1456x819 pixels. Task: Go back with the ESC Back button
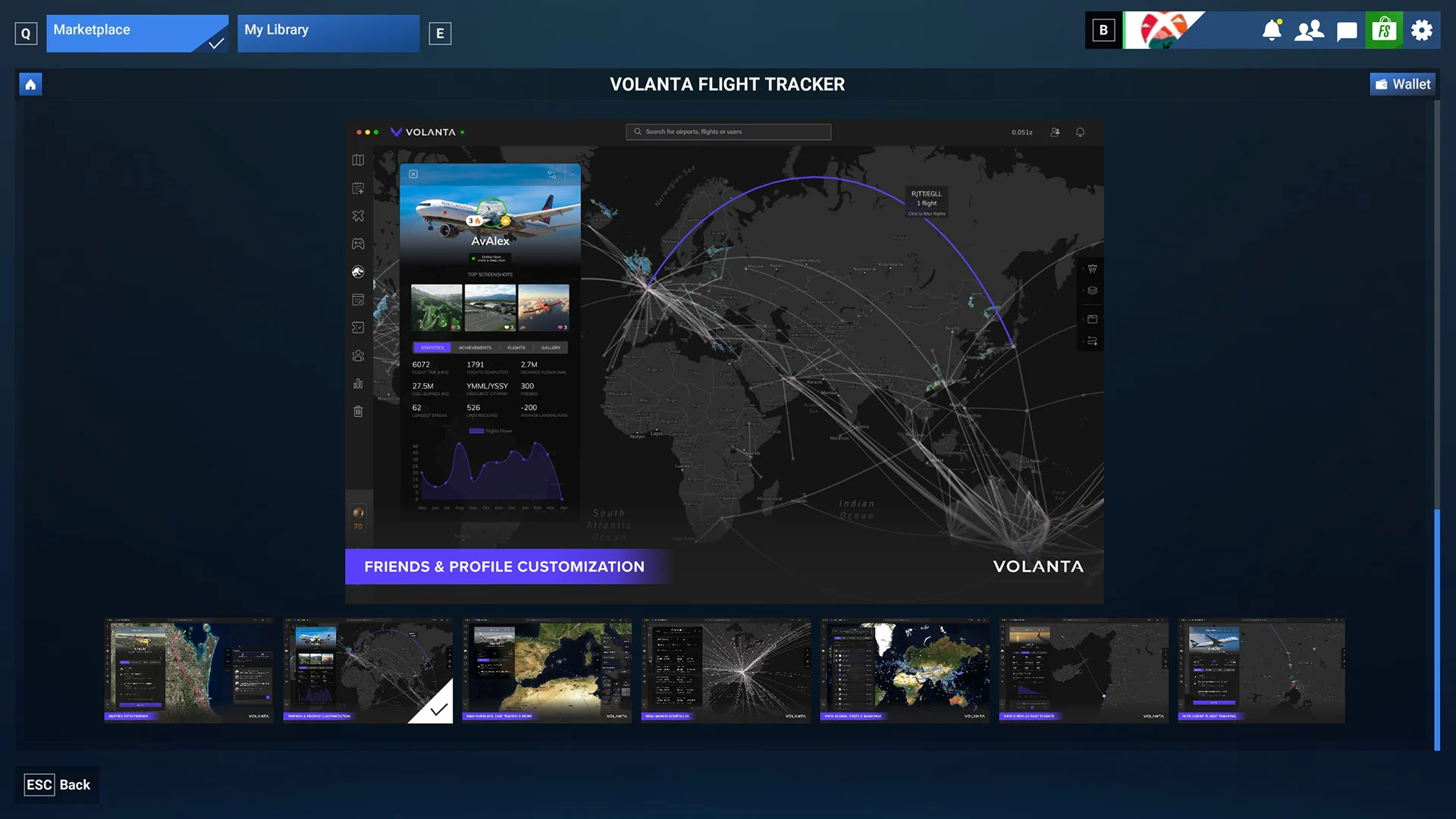tap(58, 785)
